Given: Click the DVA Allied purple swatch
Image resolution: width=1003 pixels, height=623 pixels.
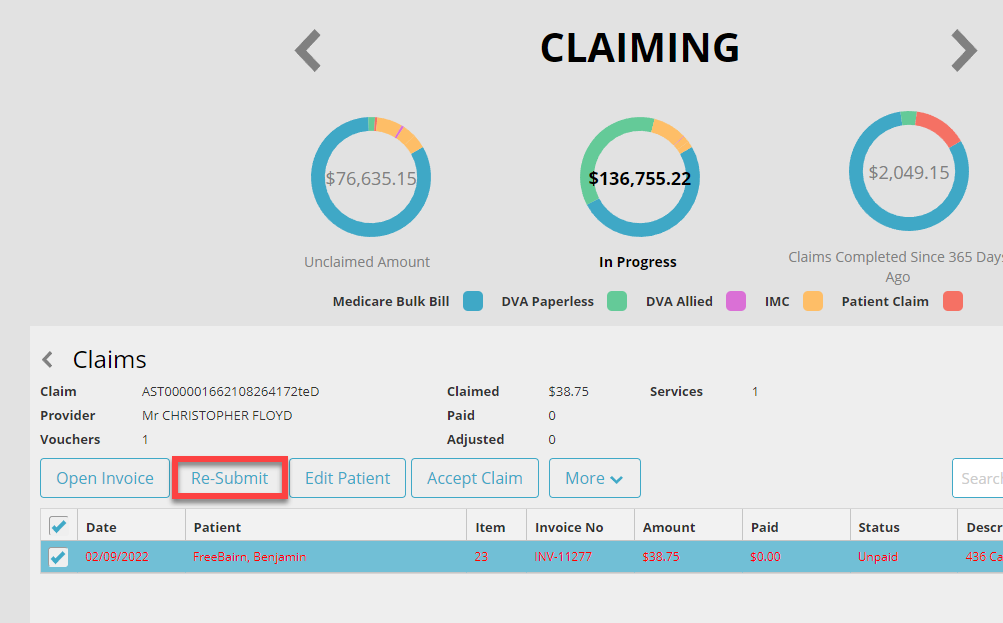Looking at the screenshot, I should tap(736, 301).
